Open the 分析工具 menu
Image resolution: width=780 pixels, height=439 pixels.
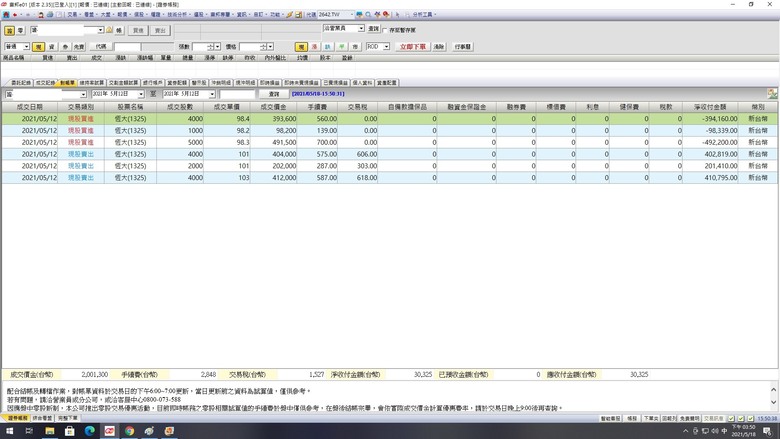(x=422, y=15)
